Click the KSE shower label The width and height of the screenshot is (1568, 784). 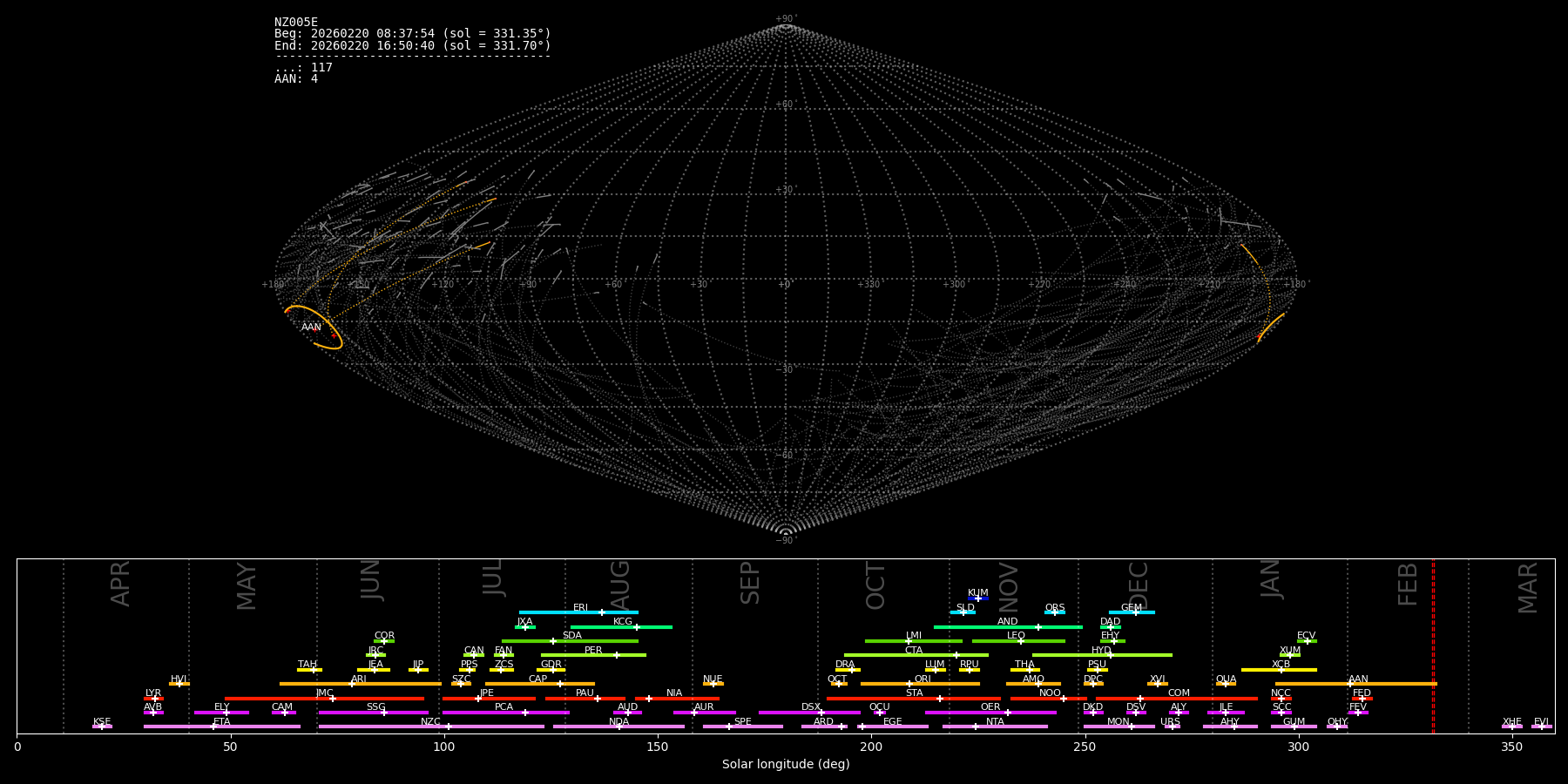(102, 722)
